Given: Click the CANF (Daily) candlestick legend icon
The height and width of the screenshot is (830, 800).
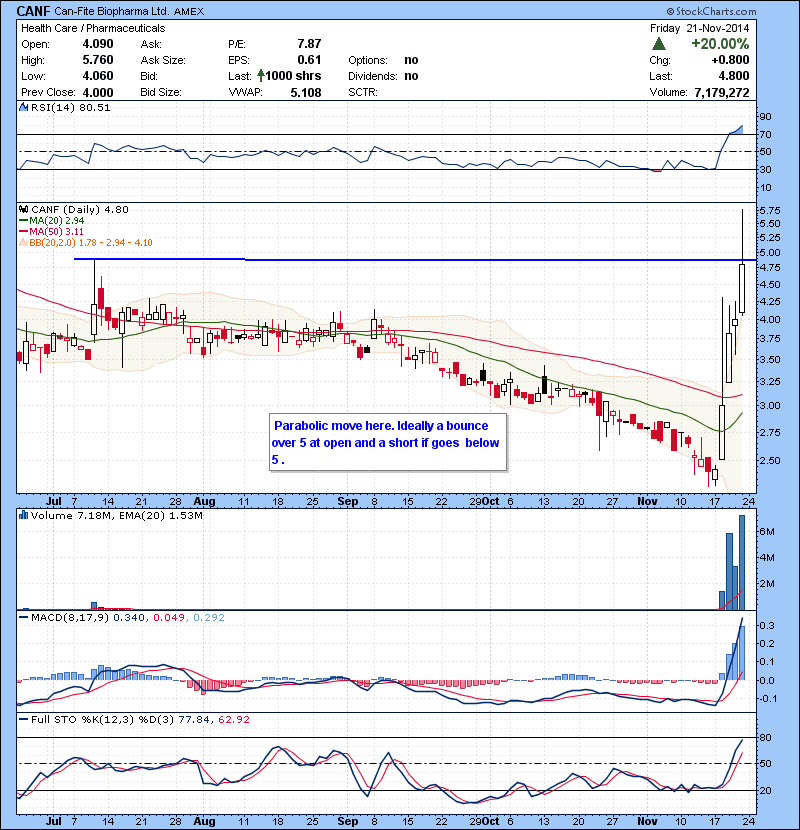Looking at the screenshot, I should [x=23, y=209].
